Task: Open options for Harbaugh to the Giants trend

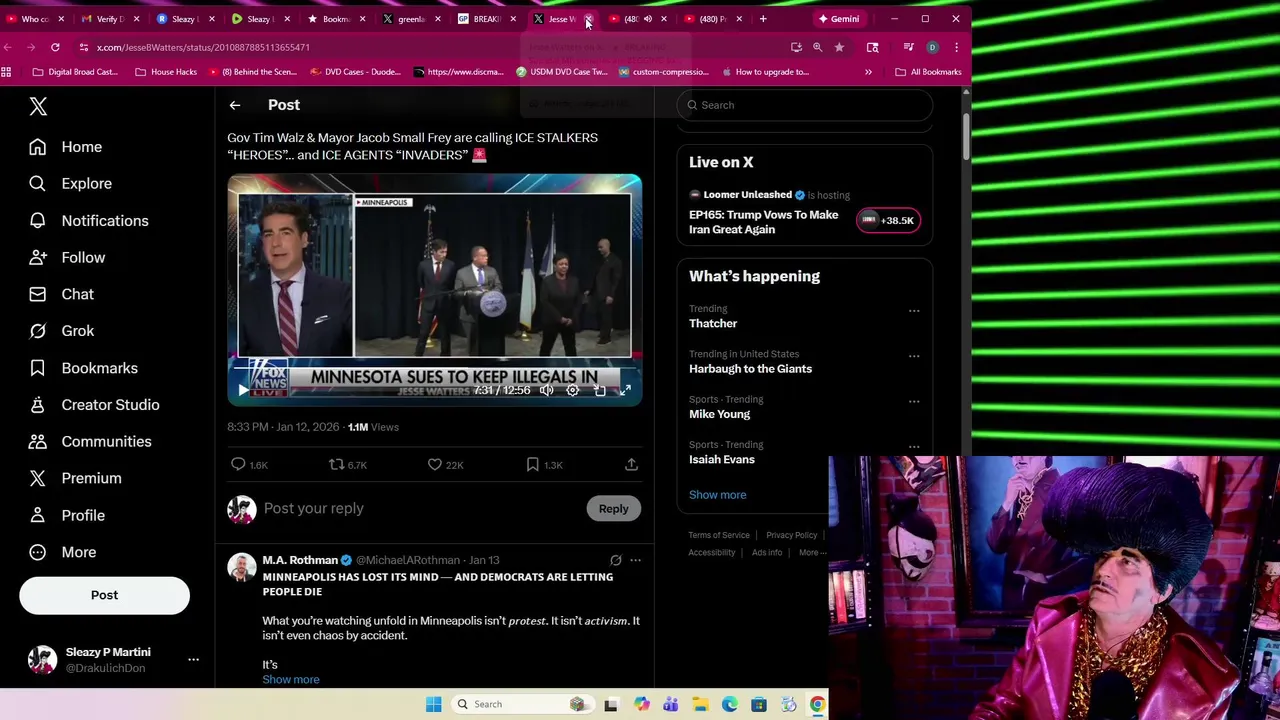Action: coord(914,355)
